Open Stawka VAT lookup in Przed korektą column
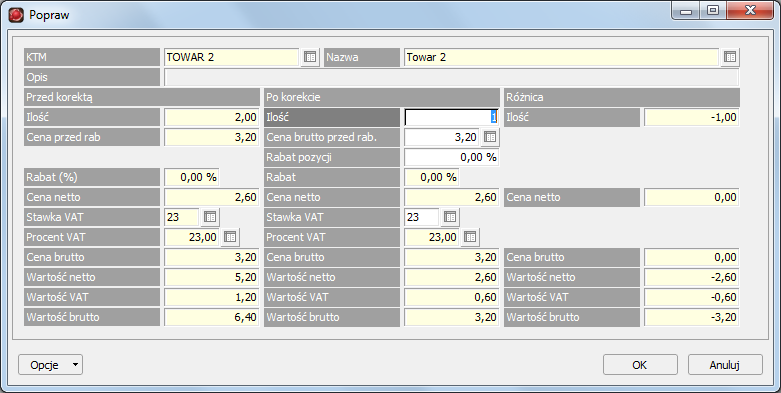781x393 pixels. point(210,217)
